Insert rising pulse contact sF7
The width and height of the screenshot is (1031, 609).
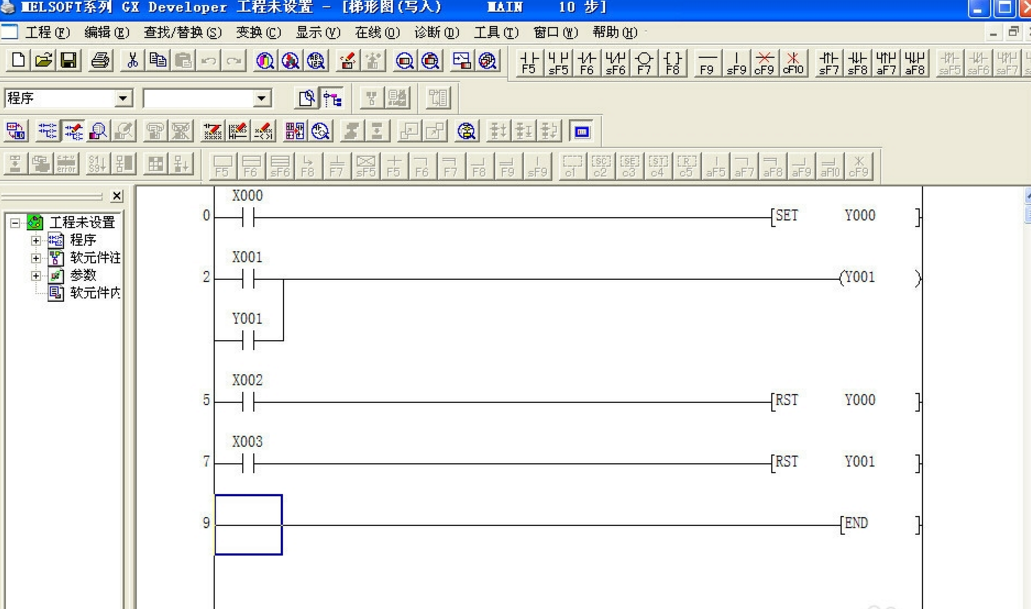pyautogui.click(x=829, y=62)
